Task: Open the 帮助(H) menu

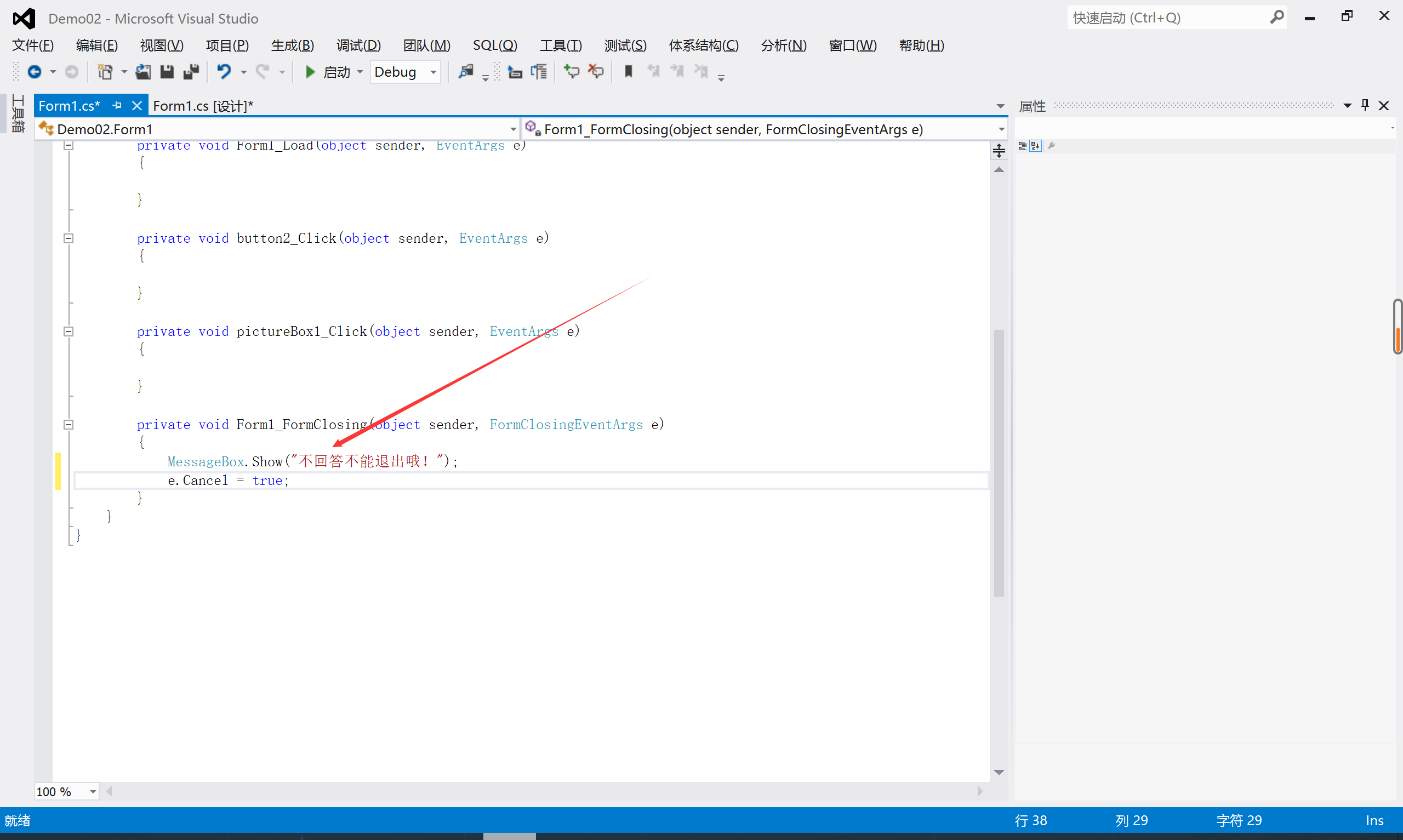Action: click(921, 45)
